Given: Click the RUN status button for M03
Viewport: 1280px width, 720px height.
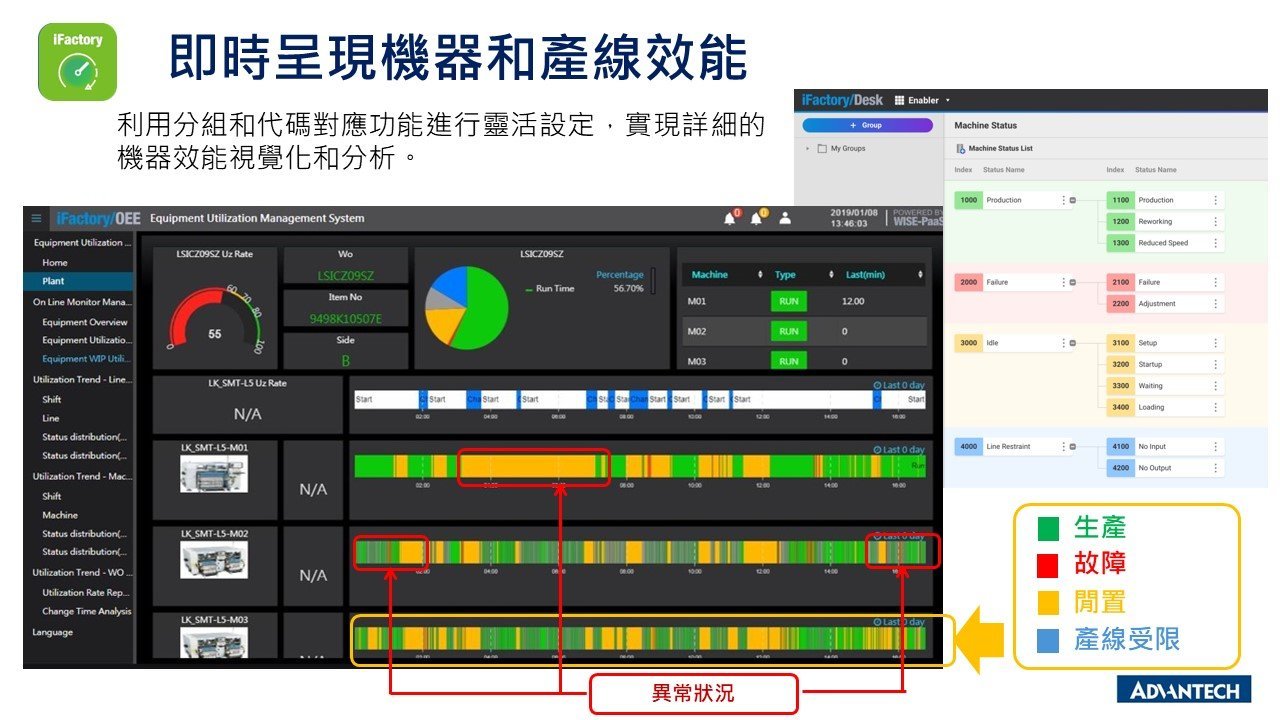Looking at the screenshot, I should tap(789, 361).
